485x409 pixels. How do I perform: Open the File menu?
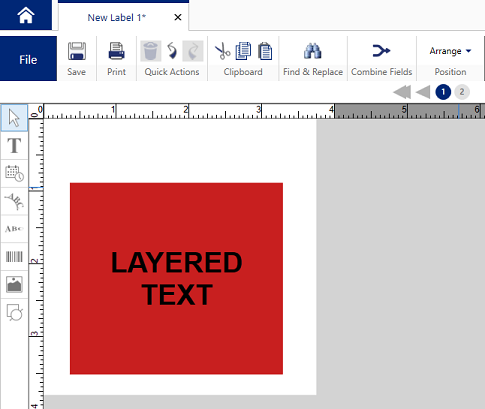point(28,59)
